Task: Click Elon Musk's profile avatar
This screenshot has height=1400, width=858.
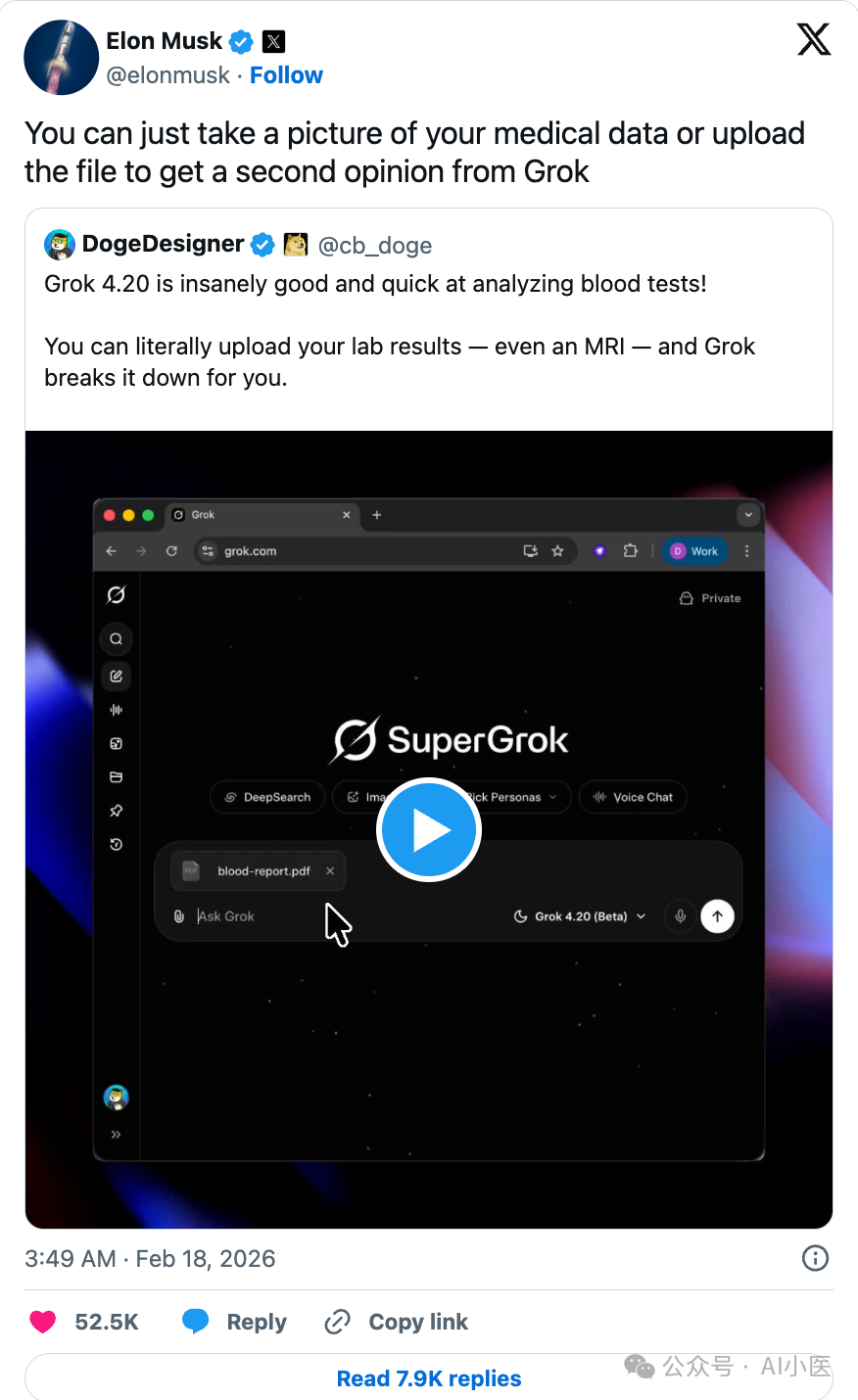Action: (x=61, y=57)
